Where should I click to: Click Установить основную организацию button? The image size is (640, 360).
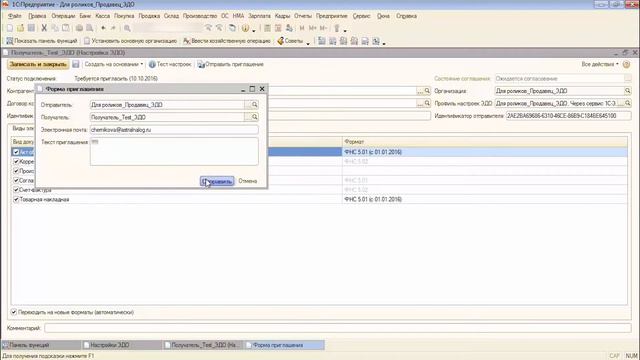click(130, 41)
